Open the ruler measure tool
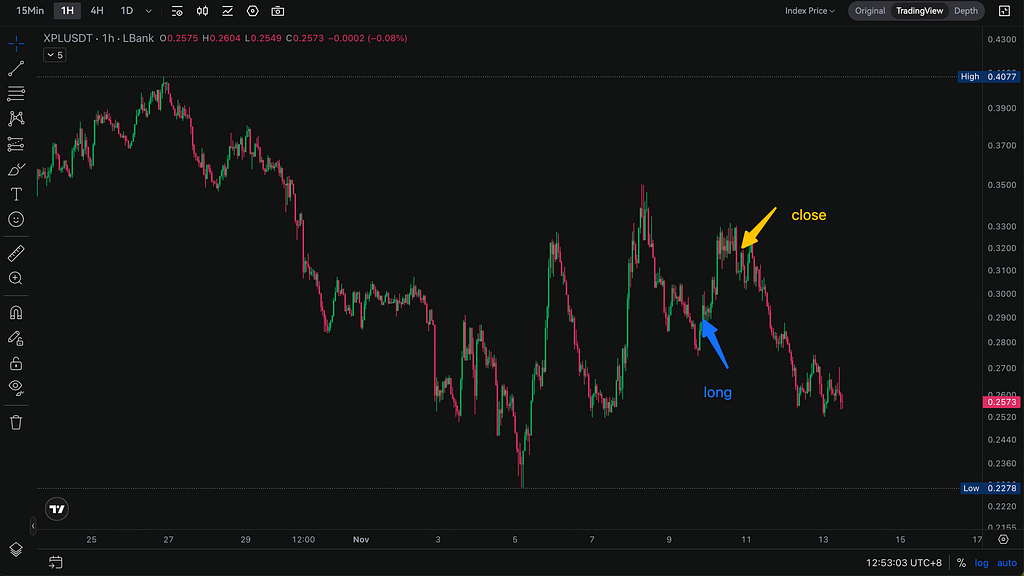Viewport: 1024px width, 576px height. coord(16,253)
